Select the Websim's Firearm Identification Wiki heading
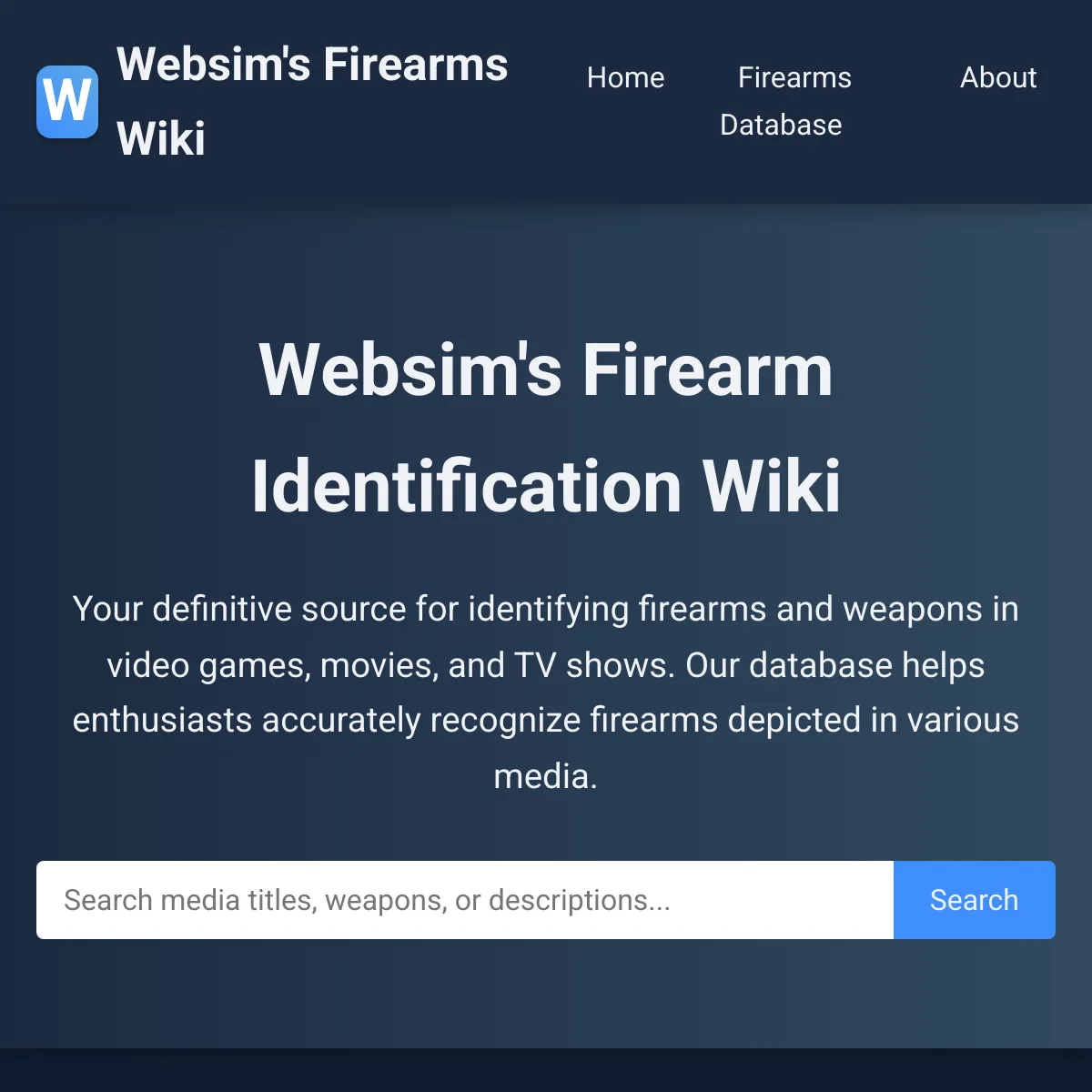Image resolution: width=1092 pixels, height=1092 pixels. tap(546, 428)
